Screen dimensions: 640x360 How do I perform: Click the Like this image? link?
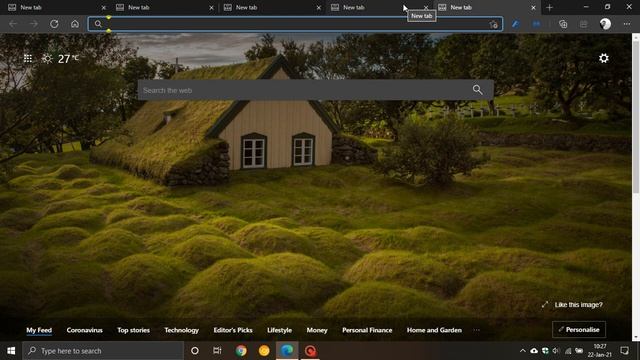[578, 305]
